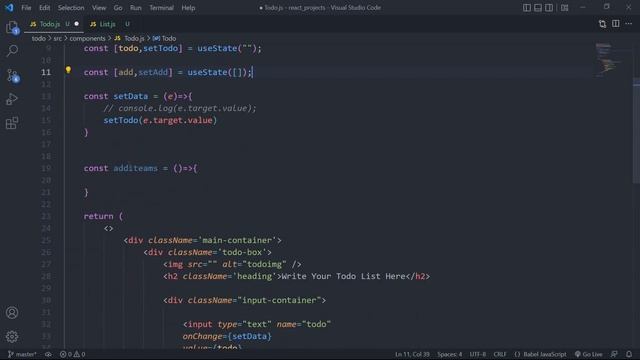This screenshot has width=640, height=360.
Task: Click the VS Code logo icon
Action: (9, 7)
